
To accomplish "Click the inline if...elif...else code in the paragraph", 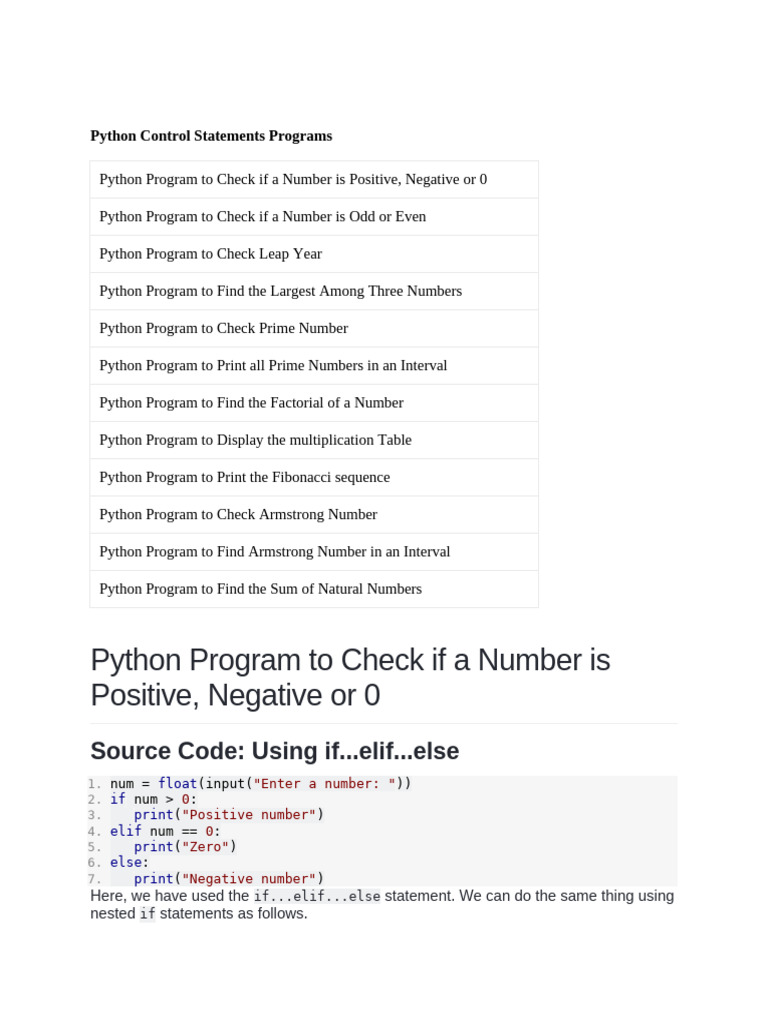I will point(317,897).
